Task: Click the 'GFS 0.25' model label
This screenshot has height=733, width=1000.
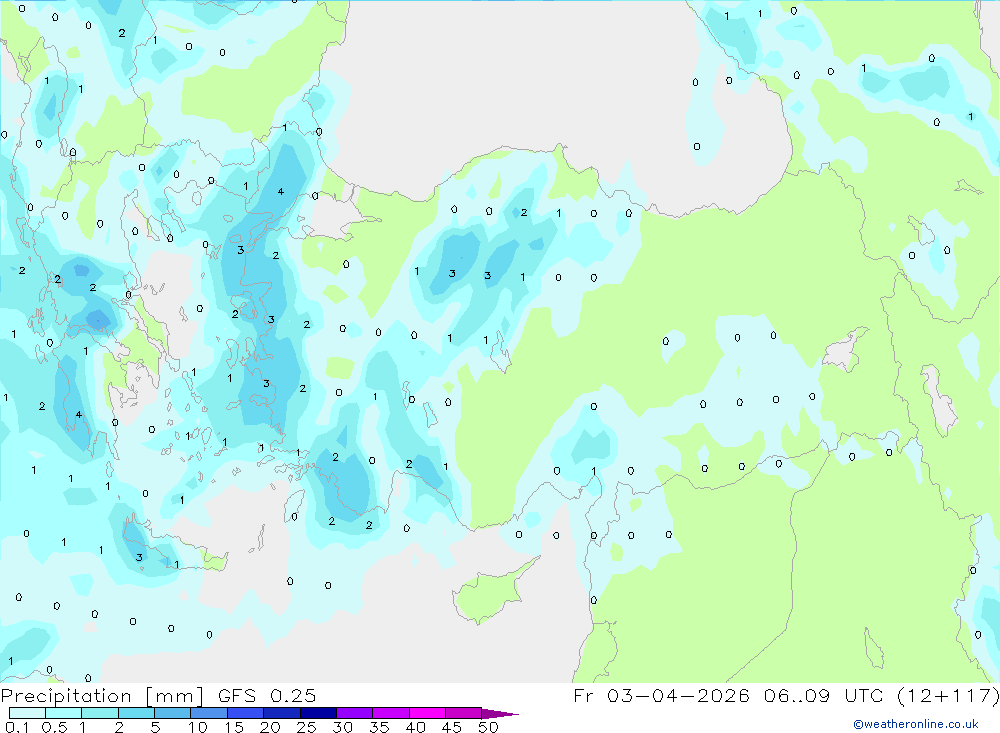Action: (x=267, y=695)
